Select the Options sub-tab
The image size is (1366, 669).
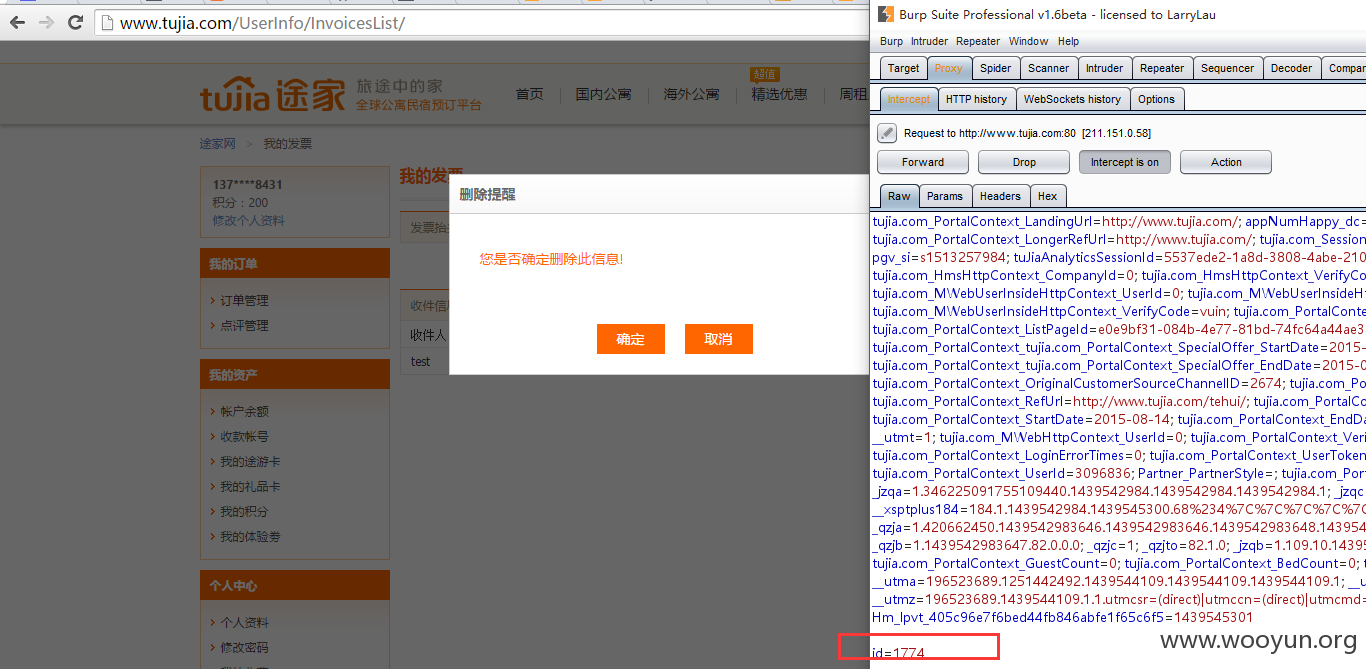(x=1156, y=99)
